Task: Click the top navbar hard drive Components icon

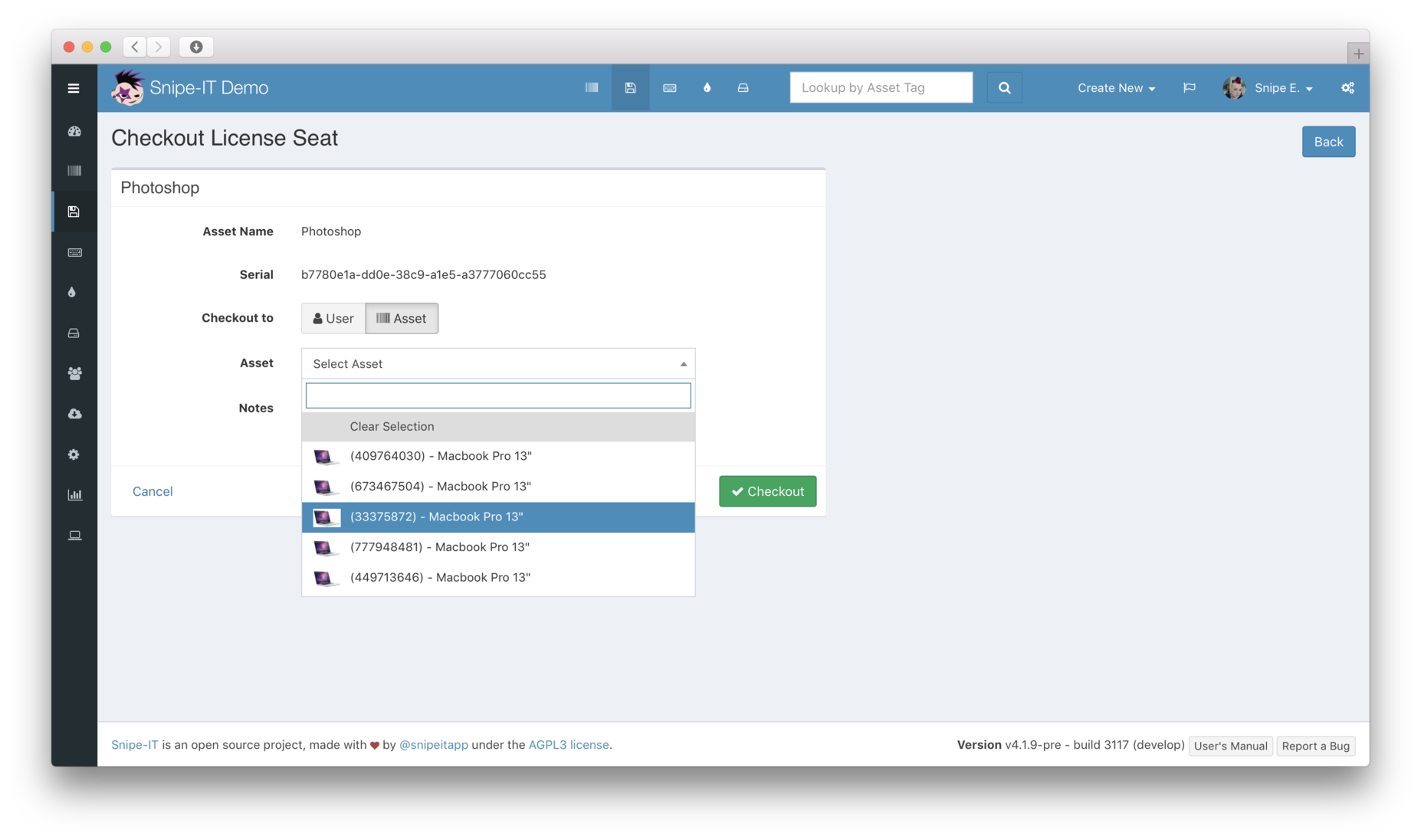Action: [x=743, y=87]
